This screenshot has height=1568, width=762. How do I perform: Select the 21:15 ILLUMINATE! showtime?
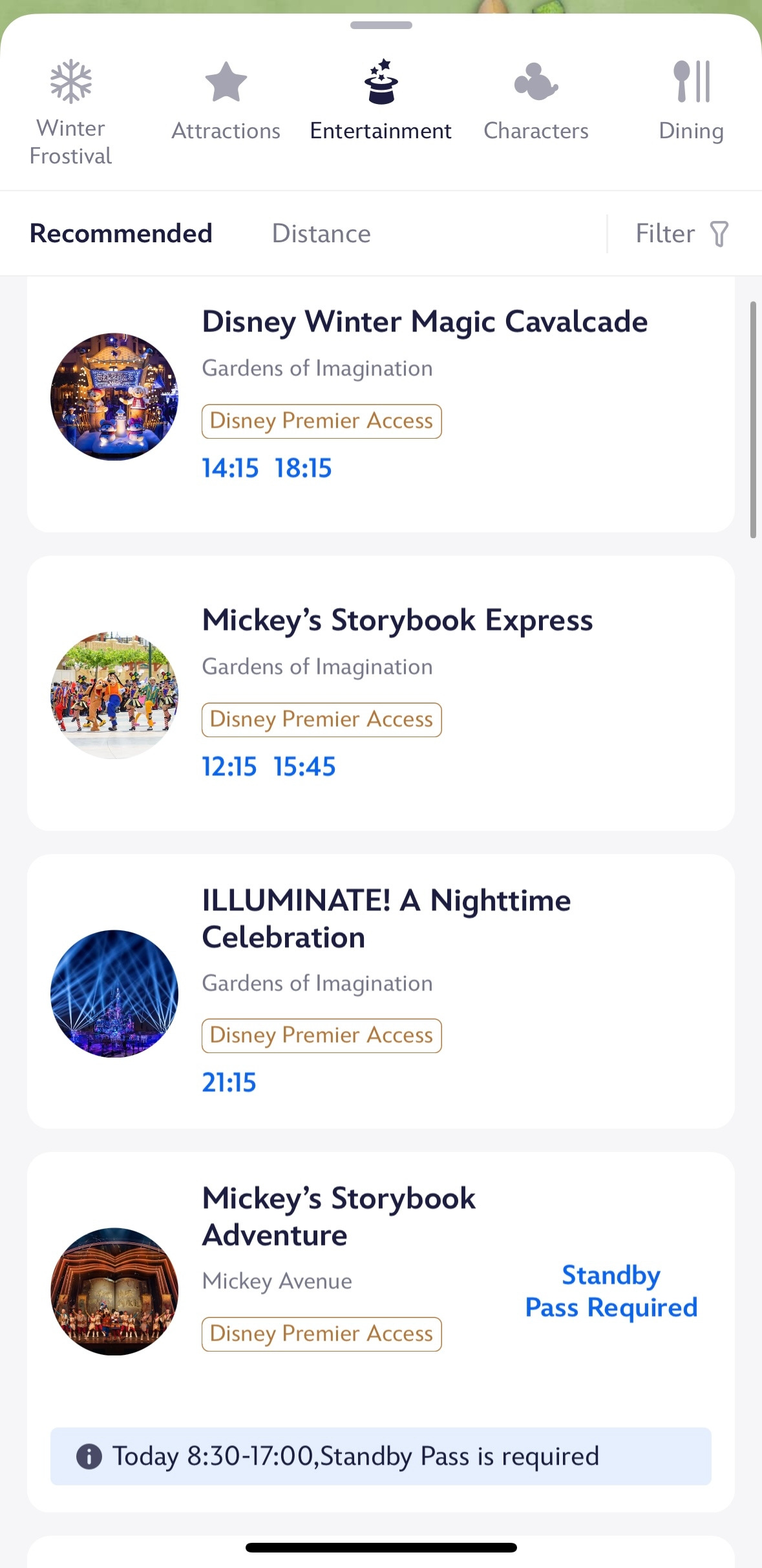229,1083
